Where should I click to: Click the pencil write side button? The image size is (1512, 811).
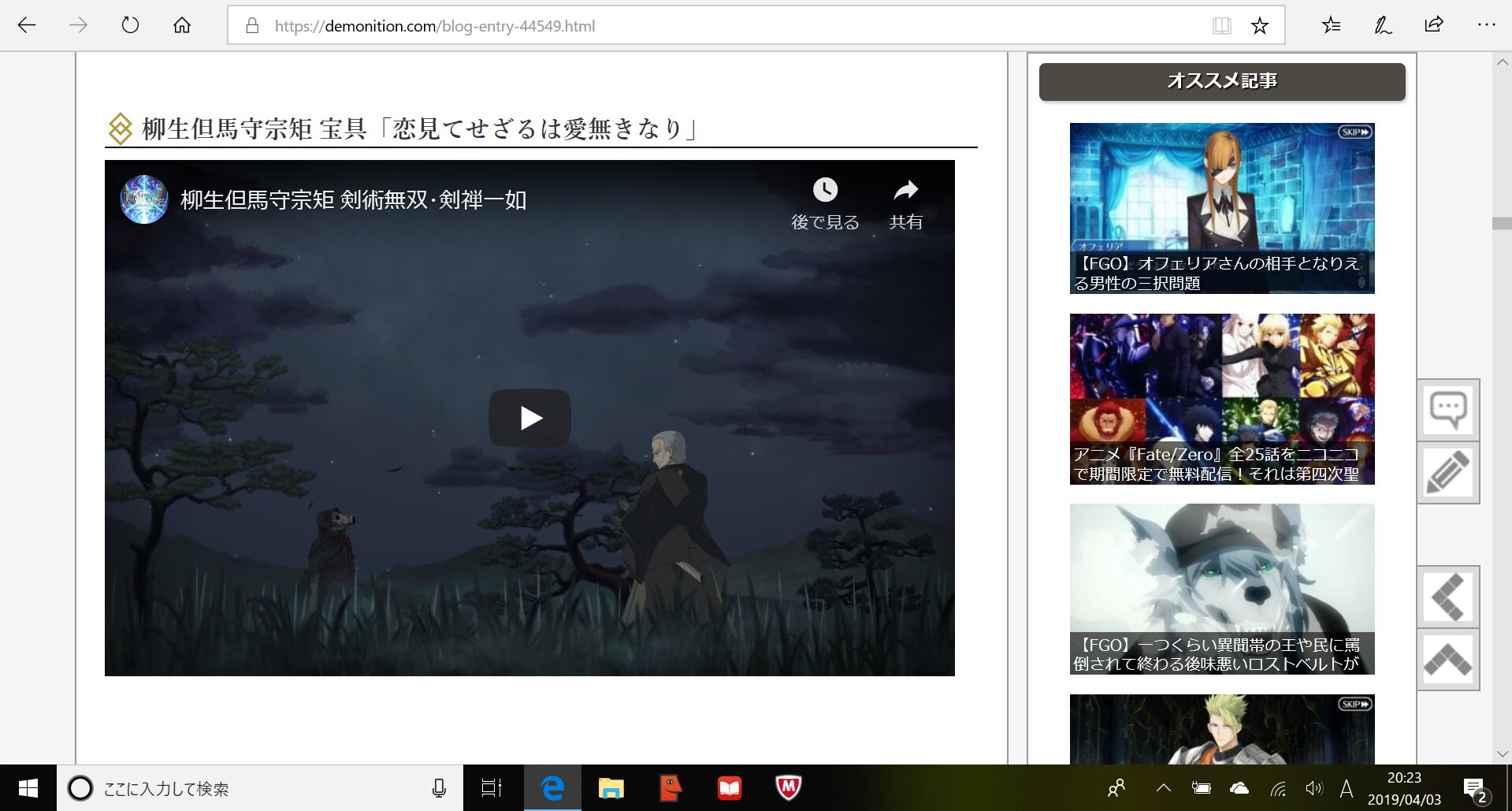click(1448, 472)
